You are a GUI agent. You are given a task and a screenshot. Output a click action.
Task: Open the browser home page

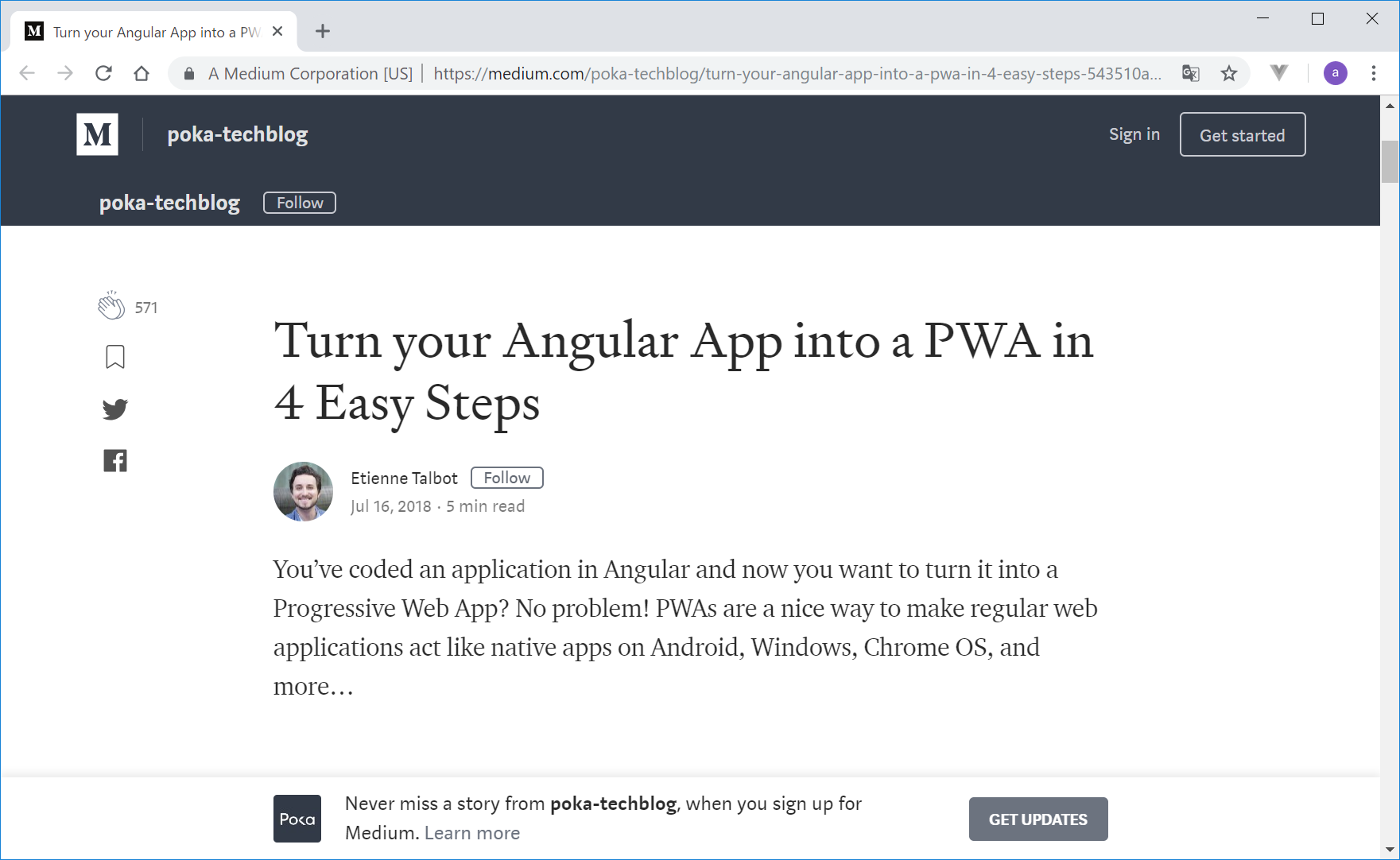[x=142, y=74]
